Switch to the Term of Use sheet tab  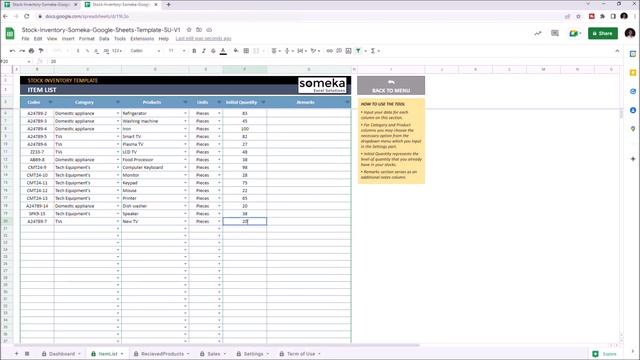300,354
